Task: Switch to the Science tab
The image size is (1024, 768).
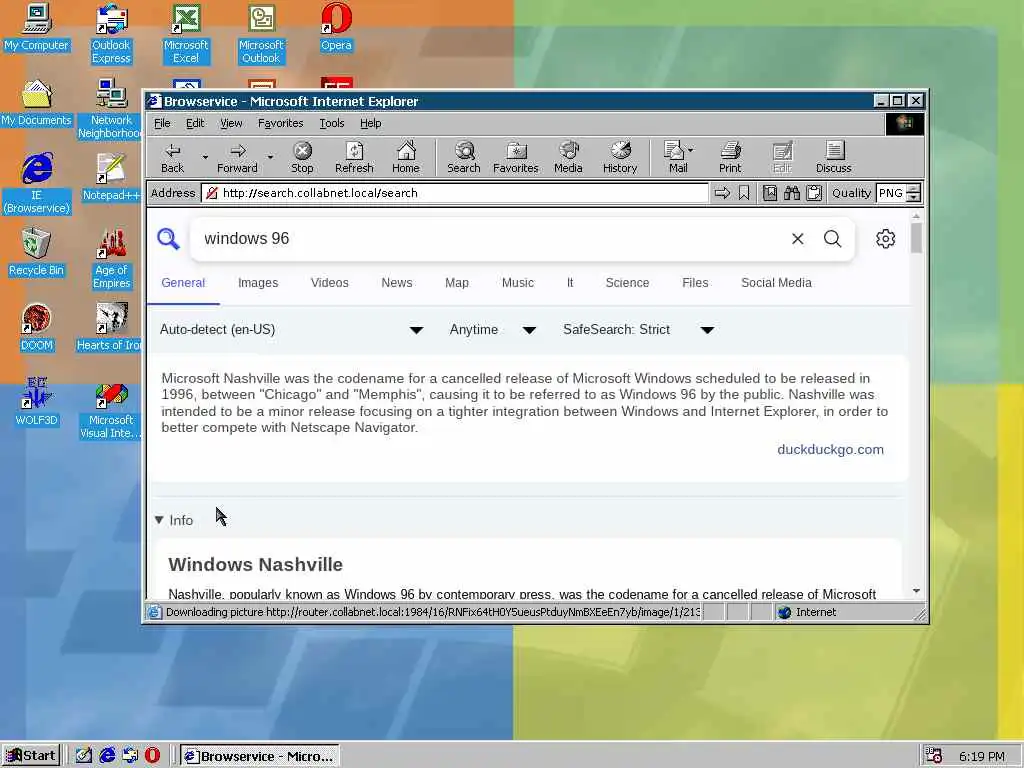Action: point(627,283)
